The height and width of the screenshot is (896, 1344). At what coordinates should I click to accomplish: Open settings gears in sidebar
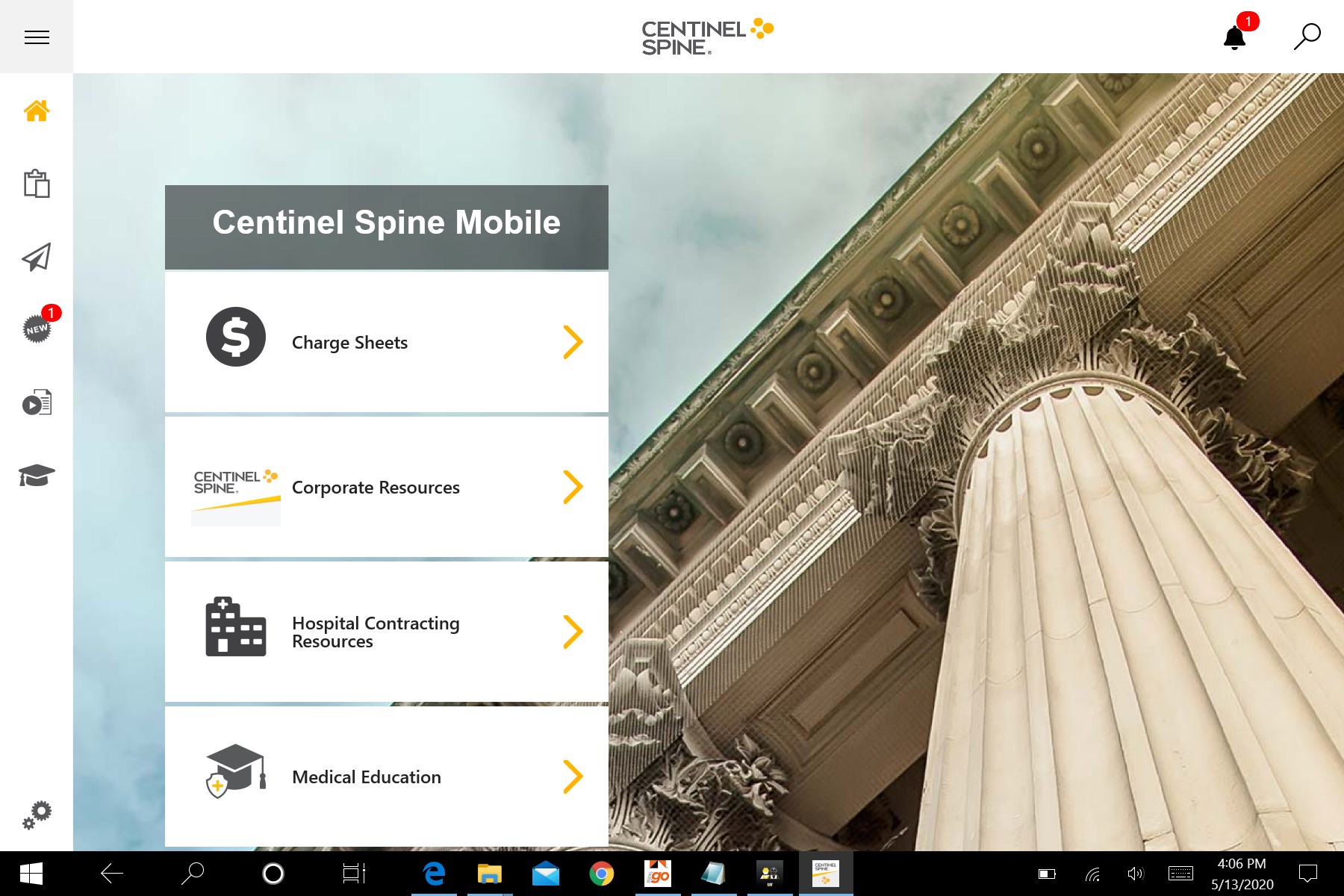(x=37, y=815)
